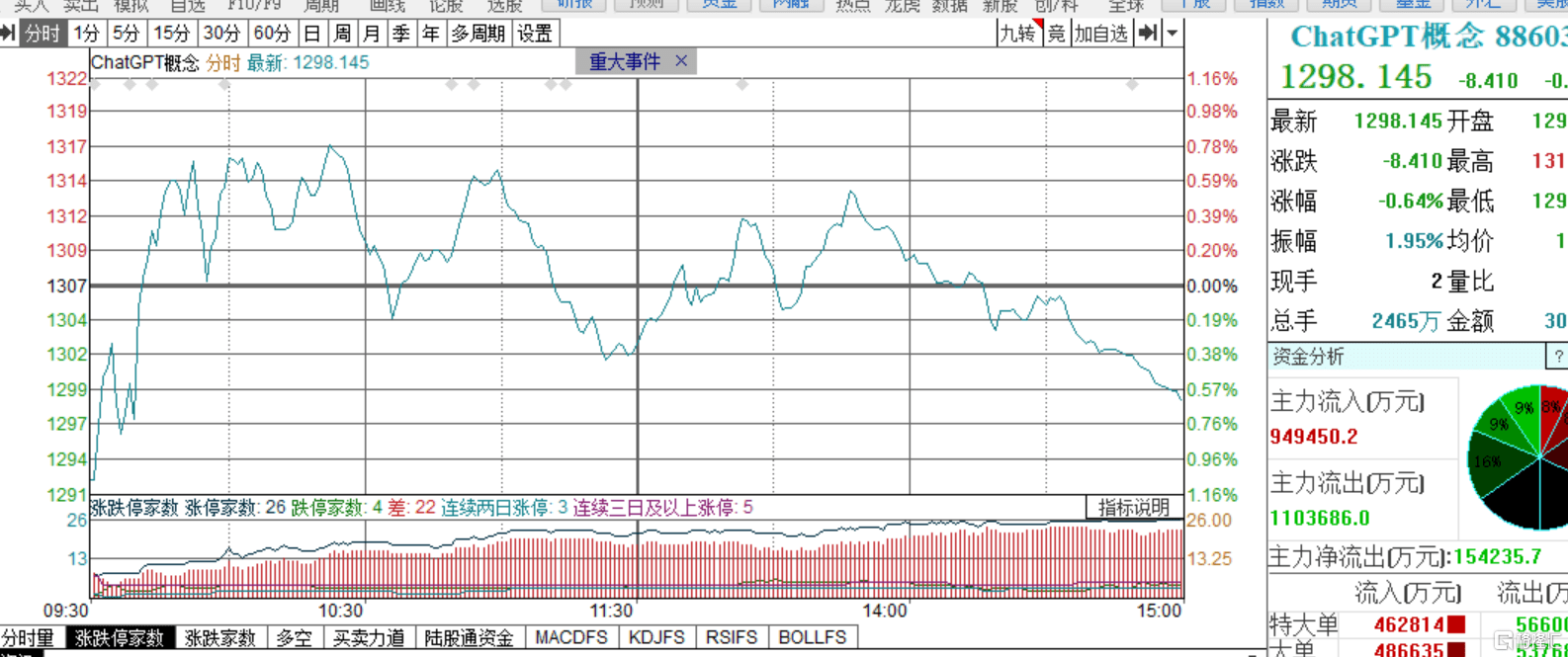Select the 涨跌家数 indicator tab
1568x657 pixels.
pyautogui.click(x=220, y=638)
